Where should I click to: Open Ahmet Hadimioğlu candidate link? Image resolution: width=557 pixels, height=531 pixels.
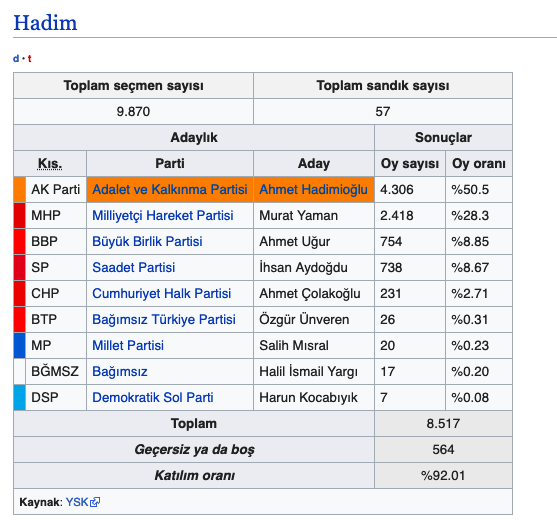coord(313,189)
